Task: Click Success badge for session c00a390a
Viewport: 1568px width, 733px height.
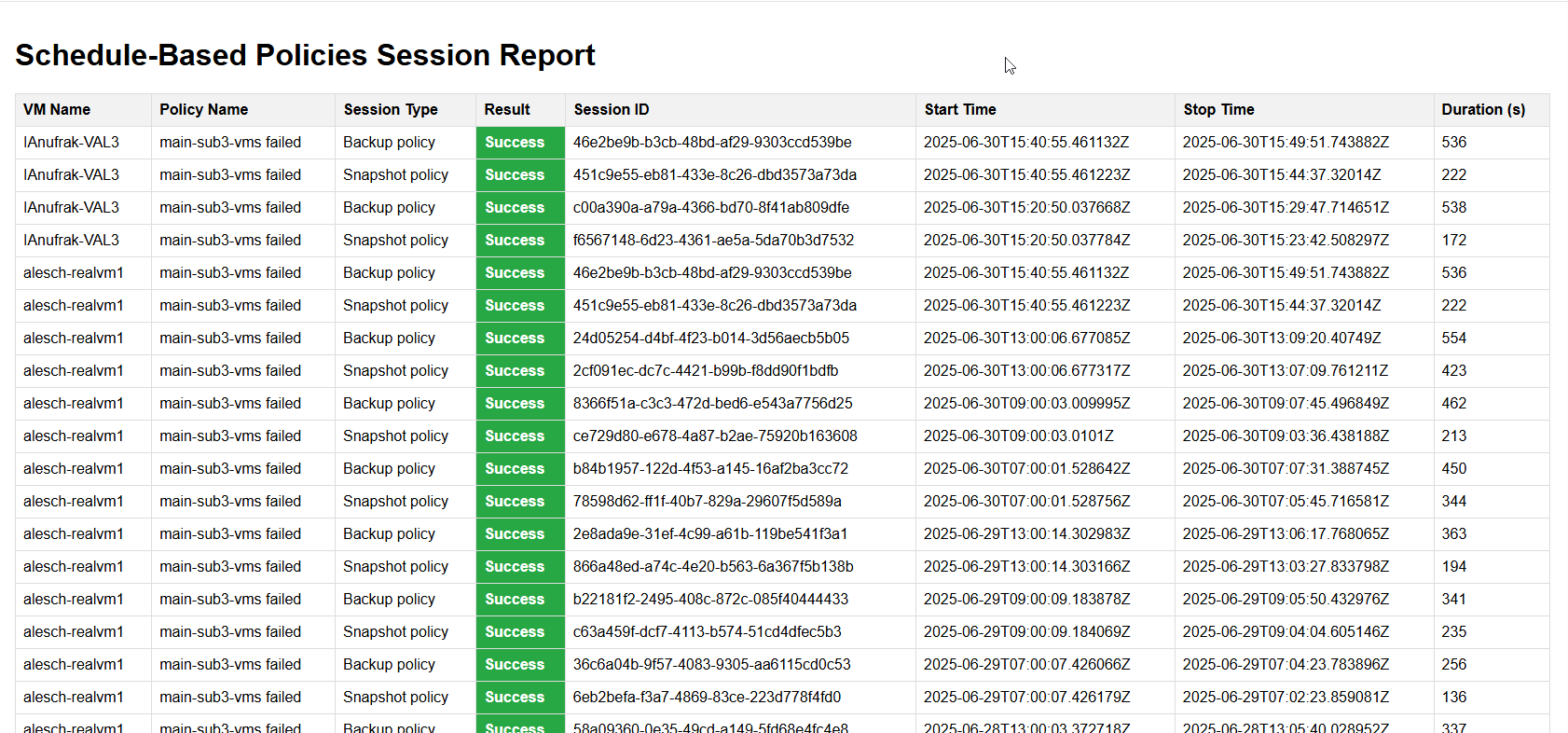Action: [520, 207]
